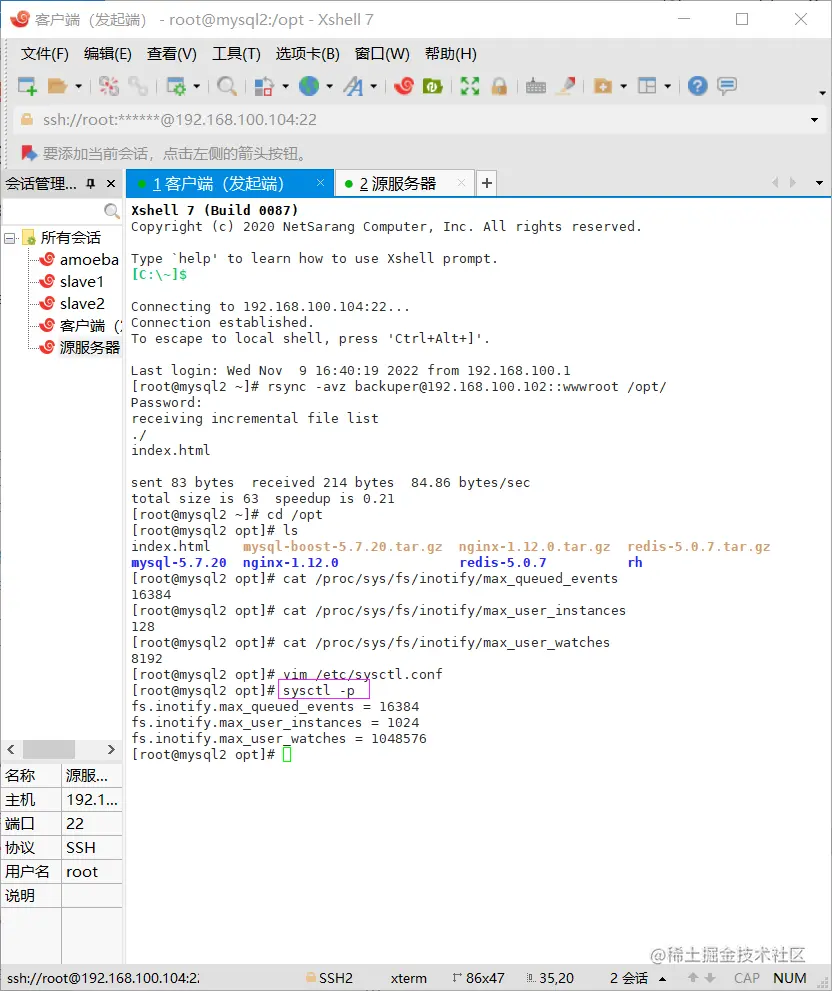Select the amoeba session

pos(89,260)
